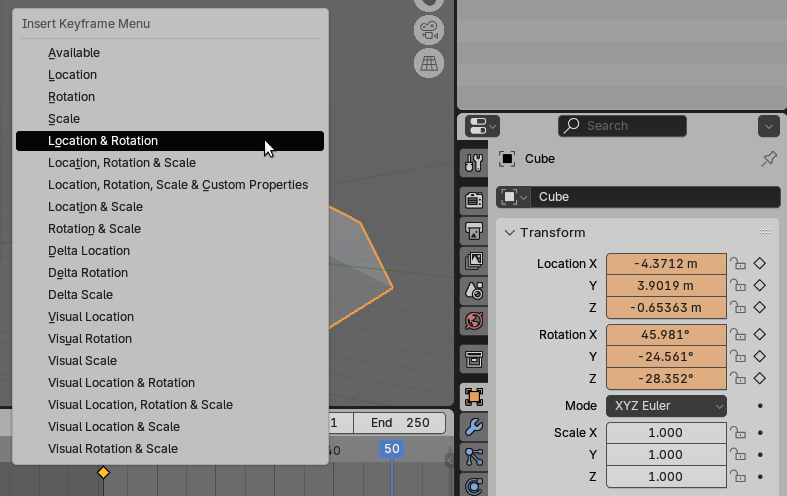Open the Scene properties tab
This screenshot has height=496, width=787.
click(x=474, y=291)
